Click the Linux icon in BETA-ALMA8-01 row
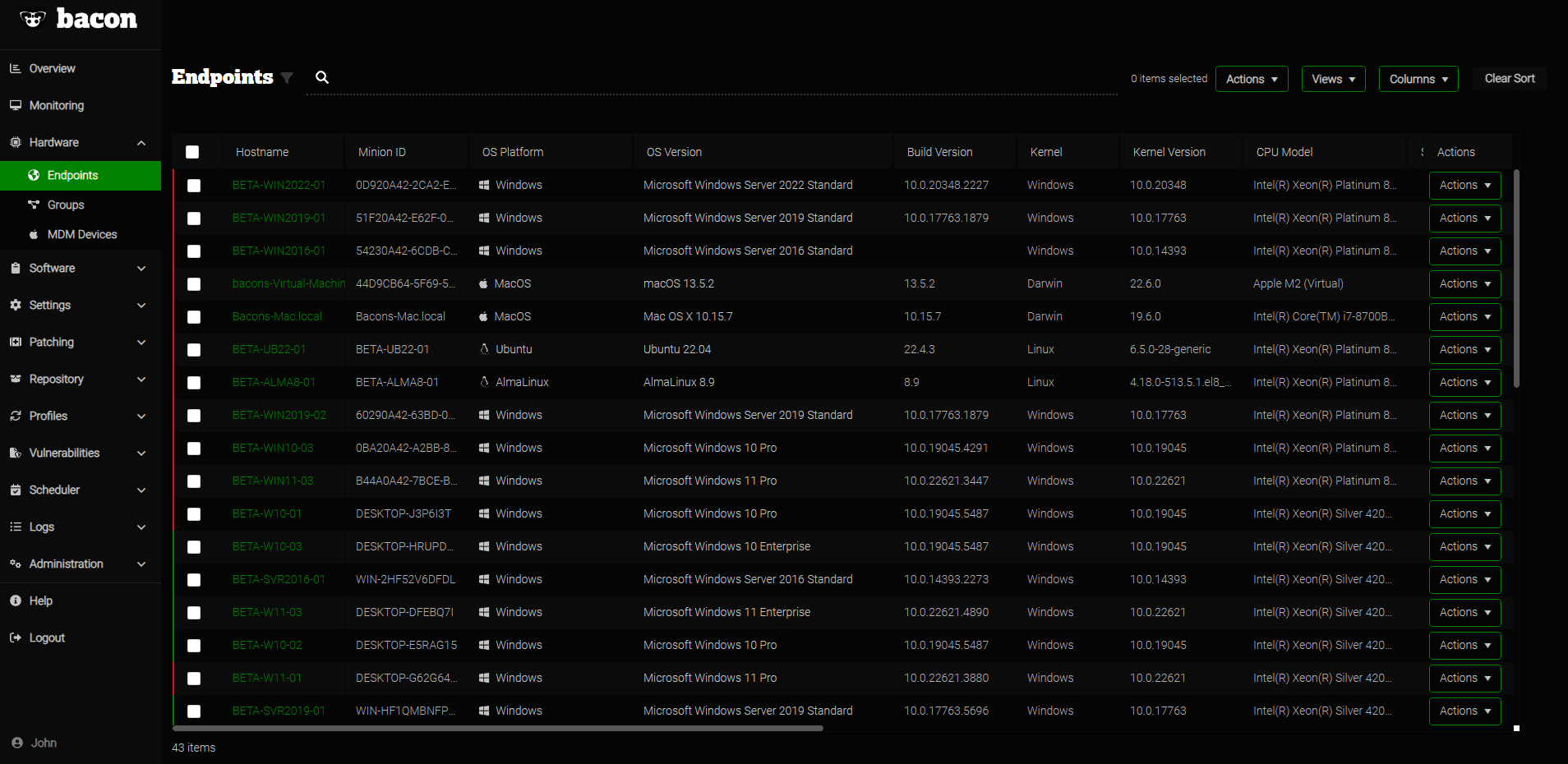This screenshot has height=764, width=1568. click(x=484, y=382)
